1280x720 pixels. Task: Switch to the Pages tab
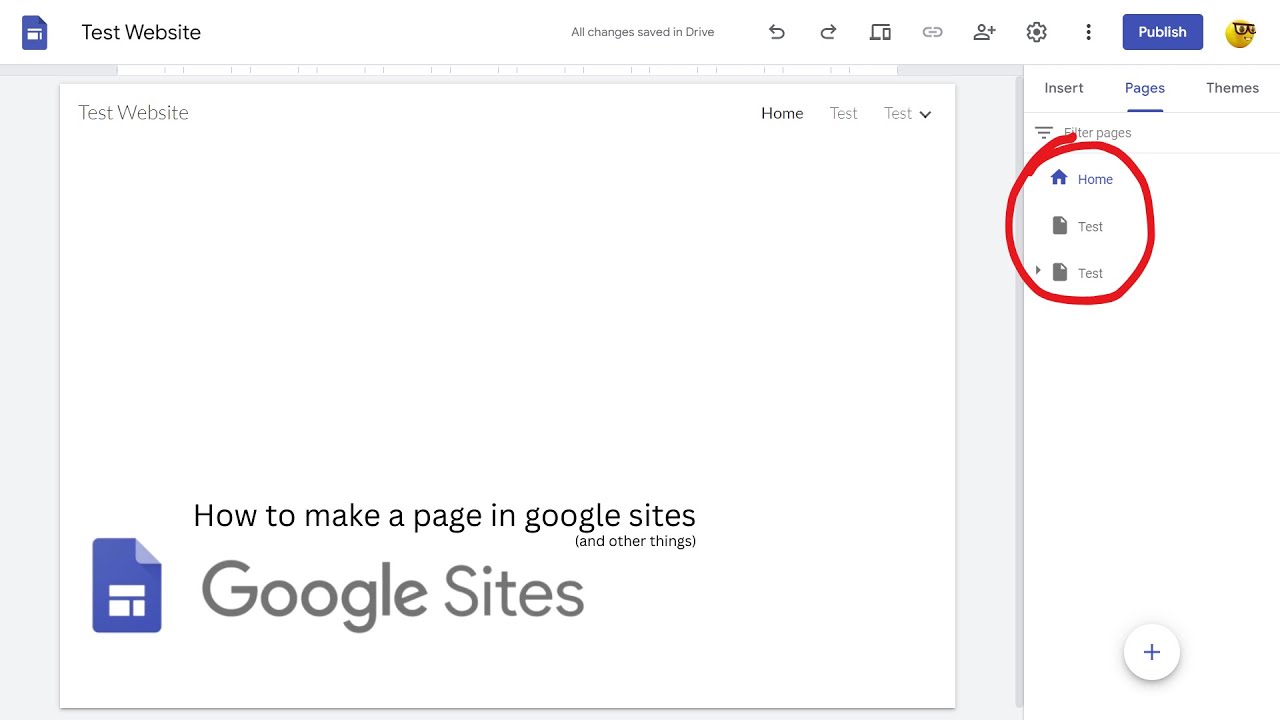coord(1145,88)
